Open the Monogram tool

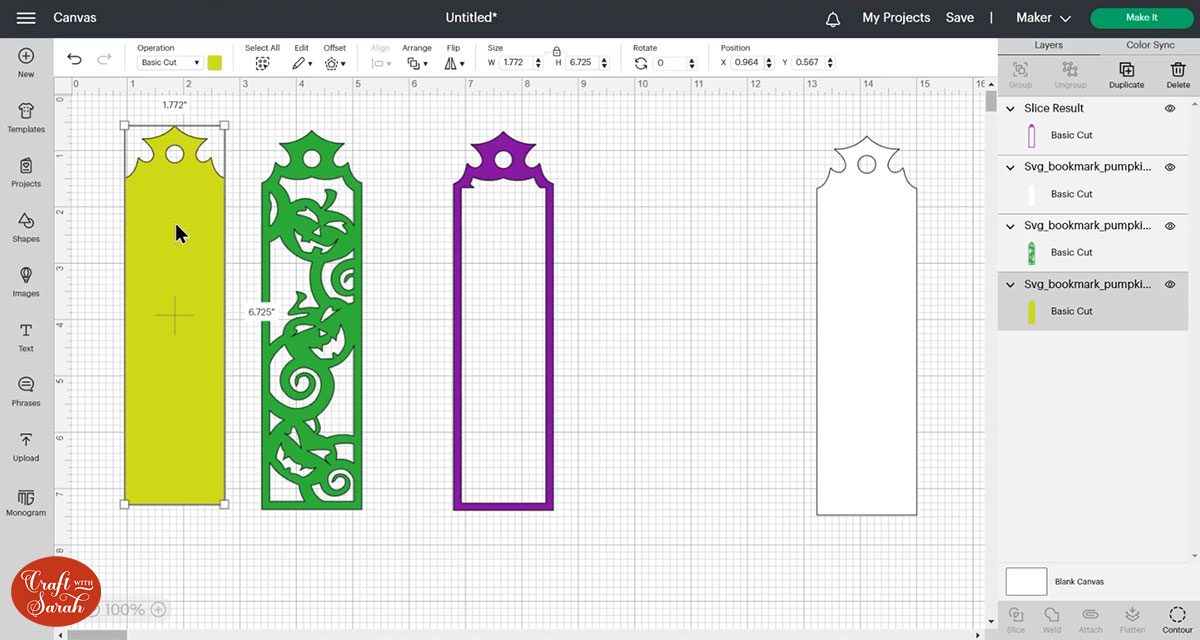(x=26, y=500)
